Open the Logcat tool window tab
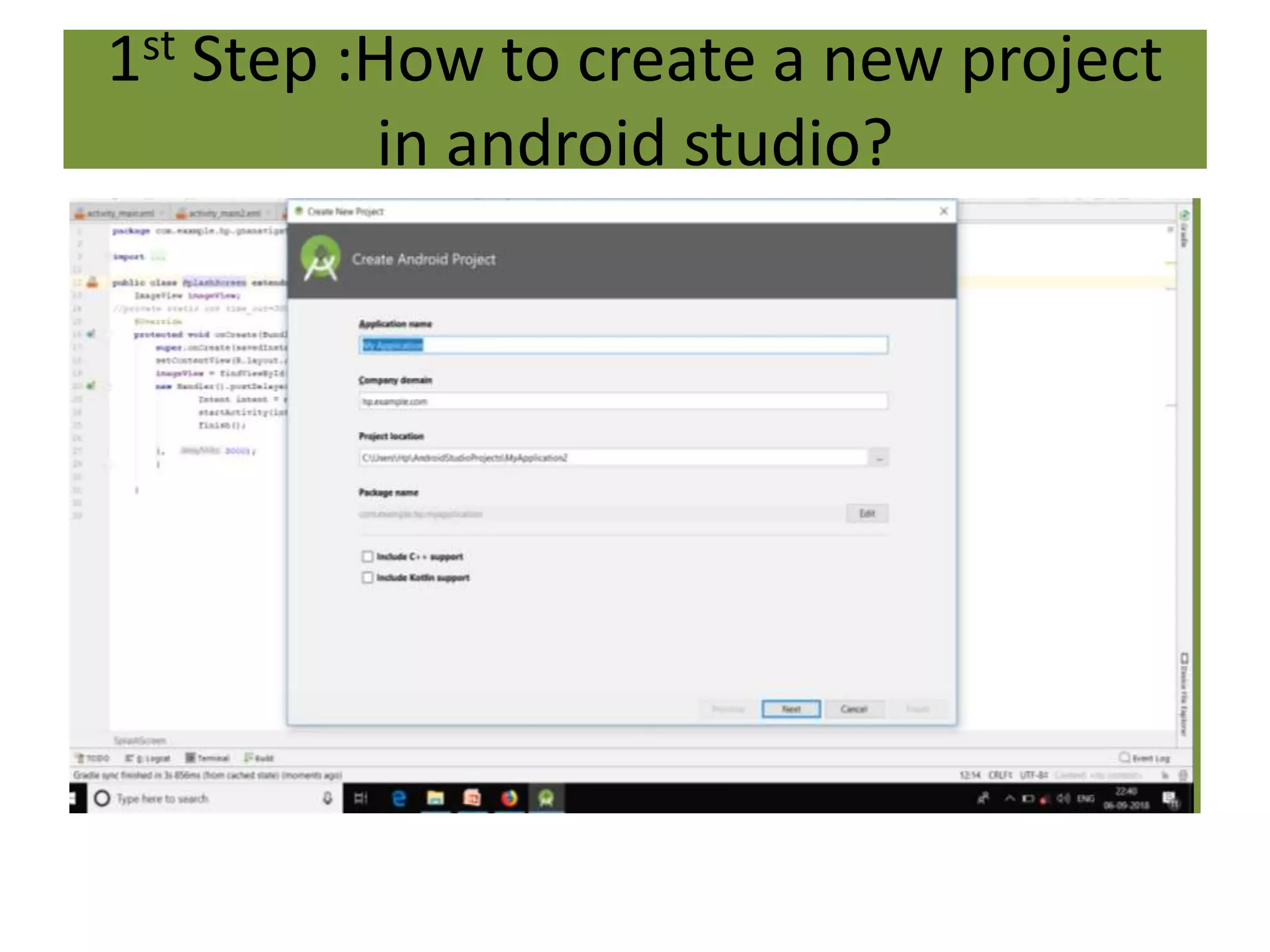The height and width of the screenshot is (952, 1270). pos(148,758)
